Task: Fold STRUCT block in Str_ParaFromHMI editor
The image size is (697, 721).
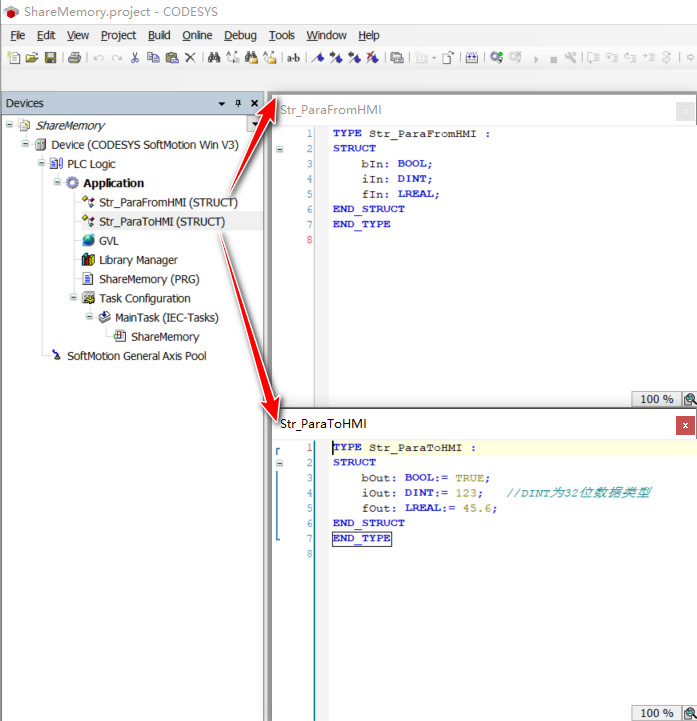Action: pos(280,149)
